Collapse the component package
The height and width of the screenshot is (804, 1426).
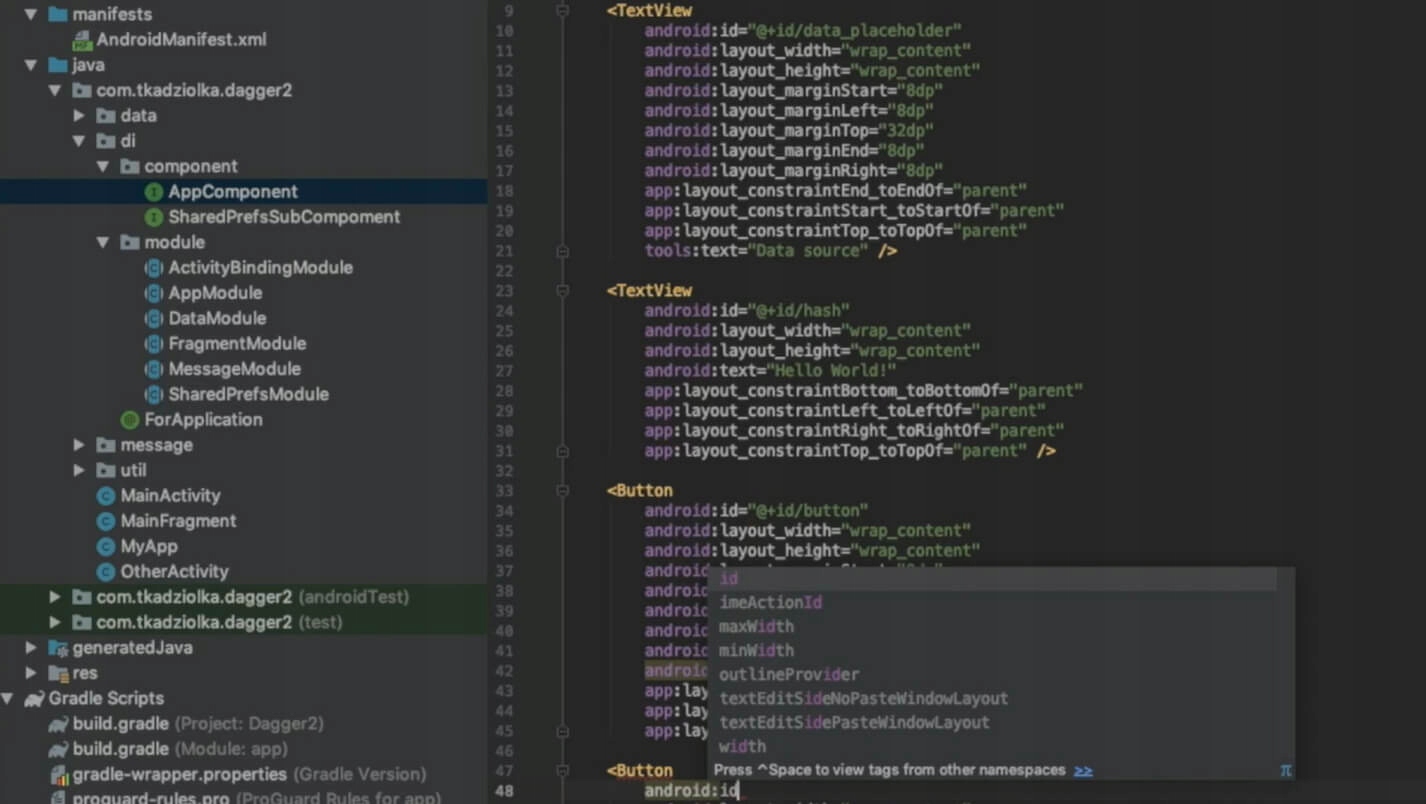[103, 167]
